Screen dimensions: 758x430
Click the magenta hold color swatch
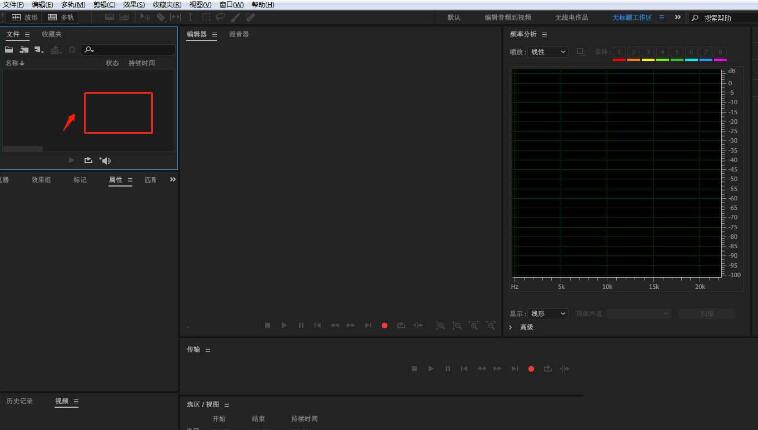720,60
